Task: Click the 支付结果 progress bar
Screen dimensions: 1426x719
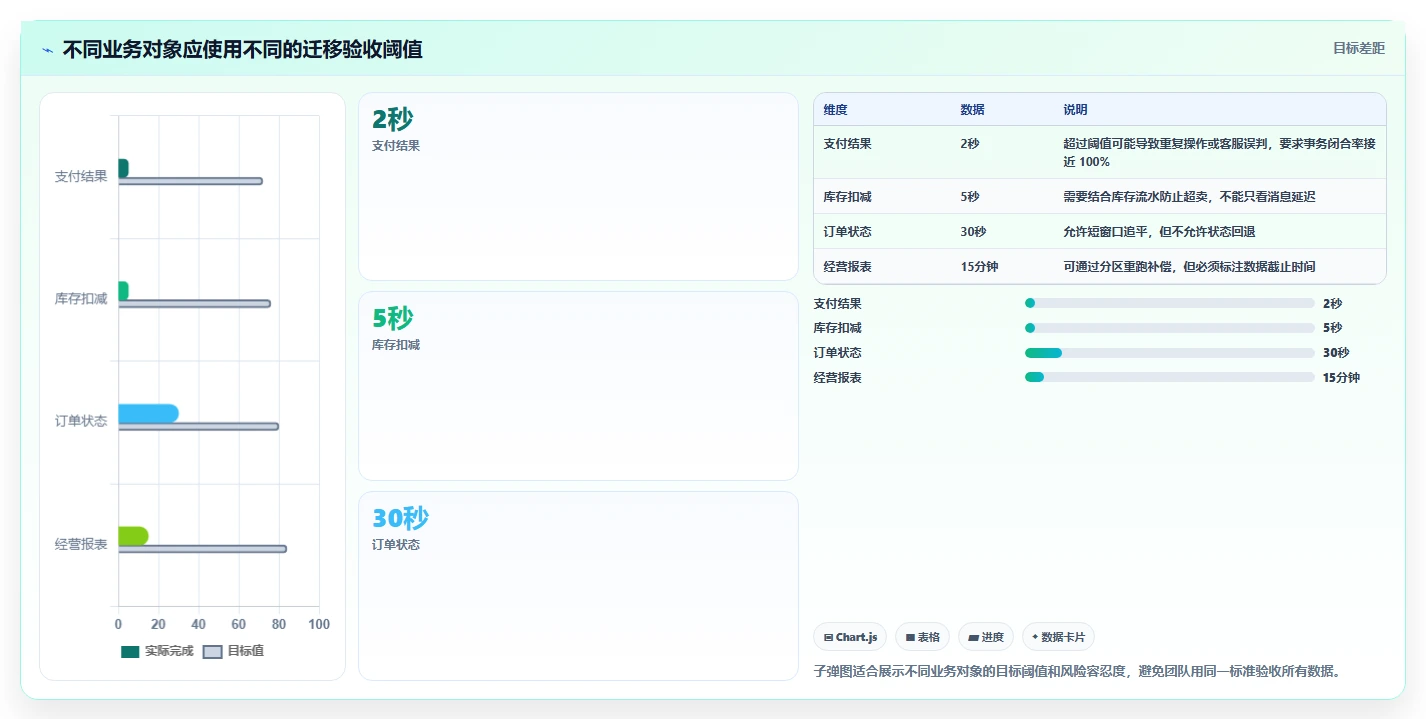Action: click(1169, 303)
